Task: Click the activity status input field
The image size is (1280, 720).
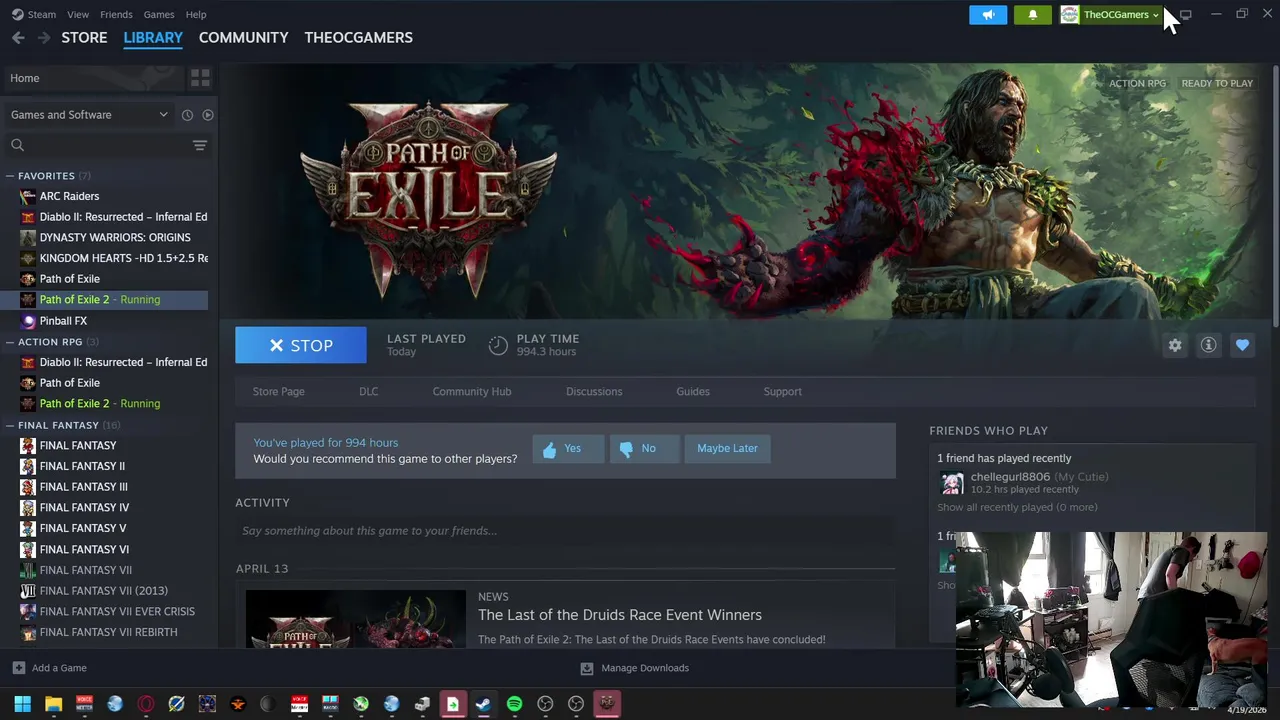Action: point(565,531)
